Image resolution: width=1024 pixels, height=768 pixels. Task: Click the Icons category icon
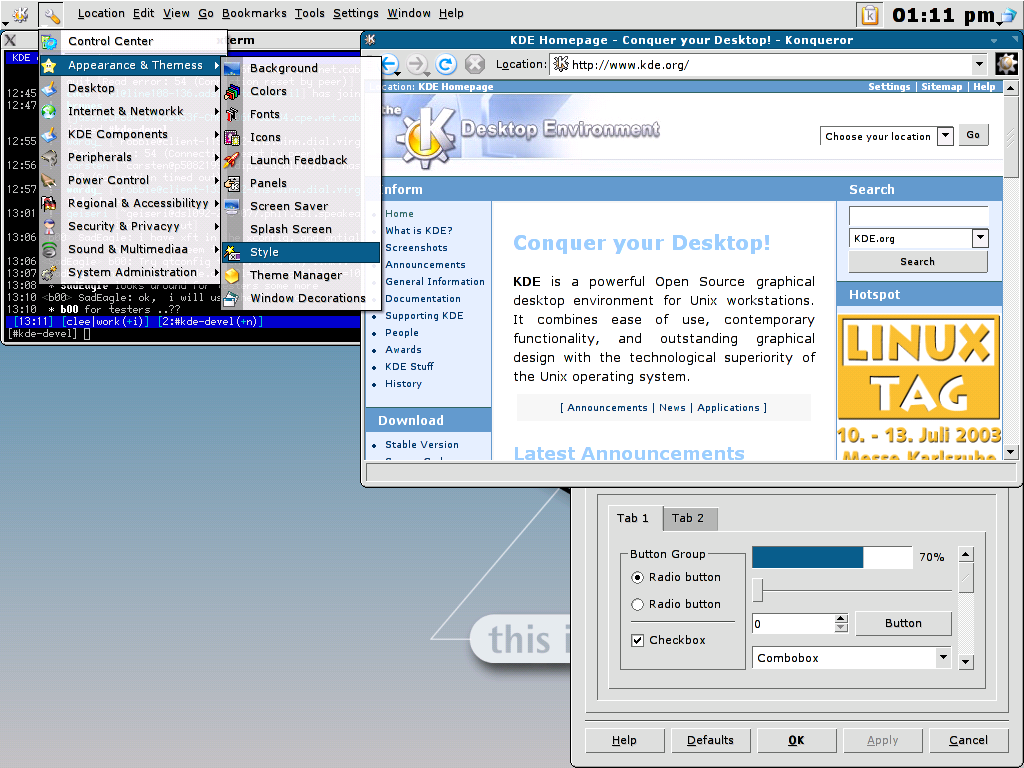[x=232, y=138]
